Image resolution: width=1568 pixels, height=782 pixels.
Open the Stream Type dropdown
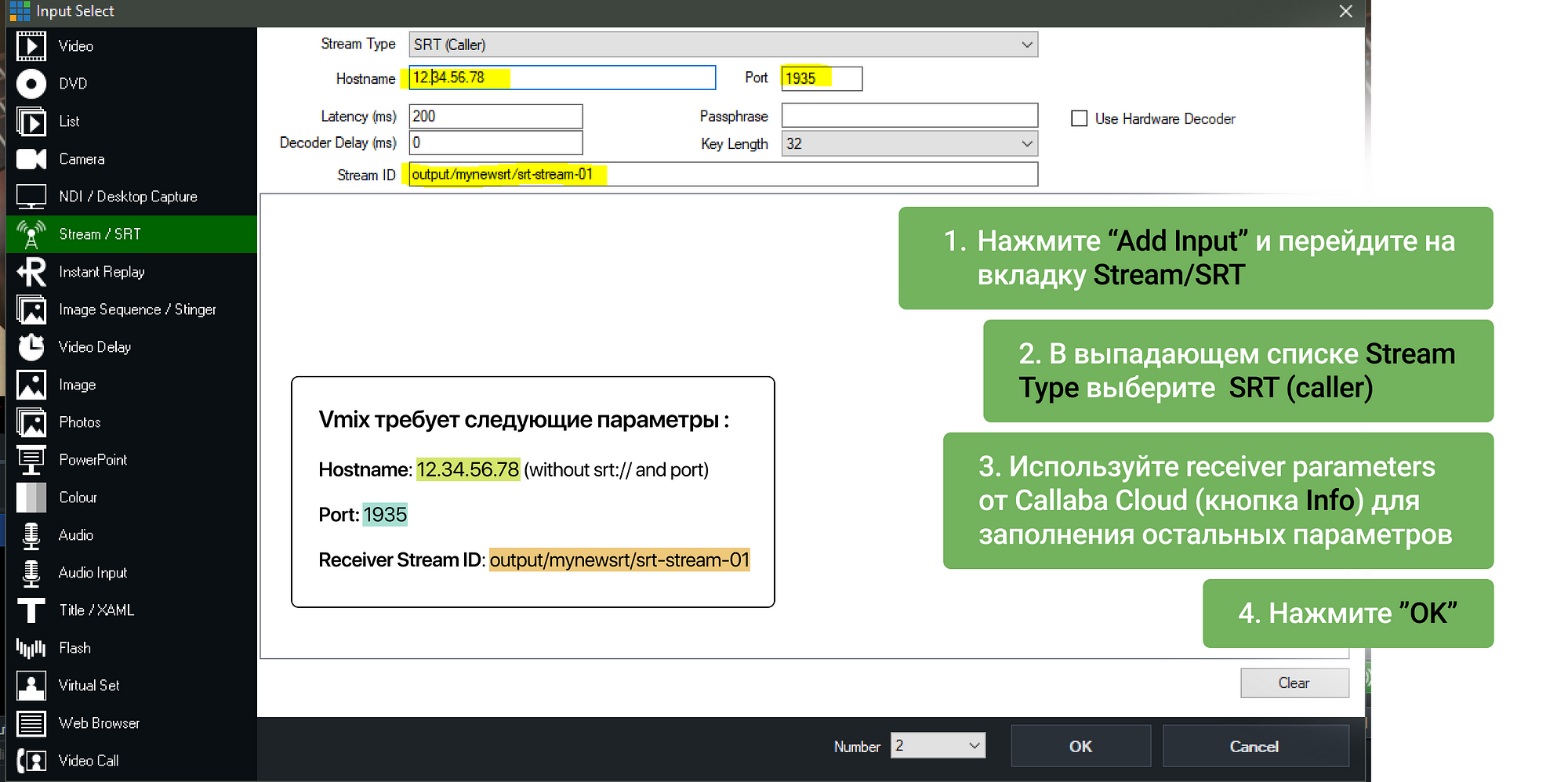pos(723,45)
